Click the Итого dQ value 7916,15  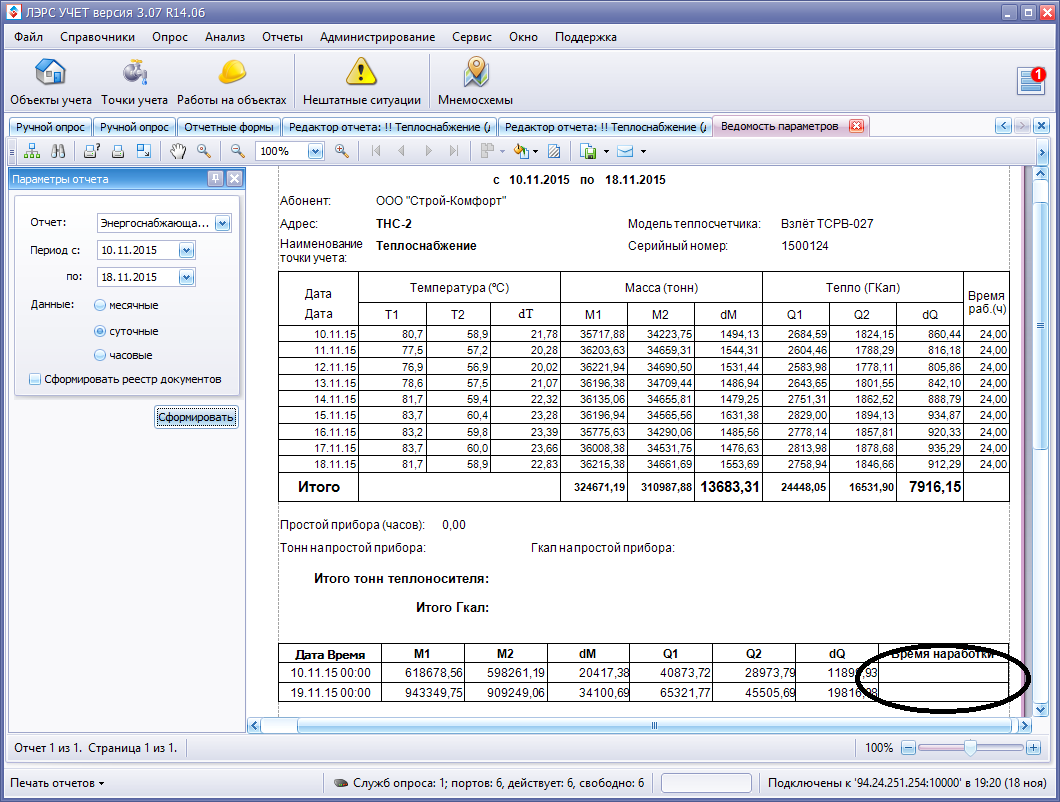tap(935, 486)
